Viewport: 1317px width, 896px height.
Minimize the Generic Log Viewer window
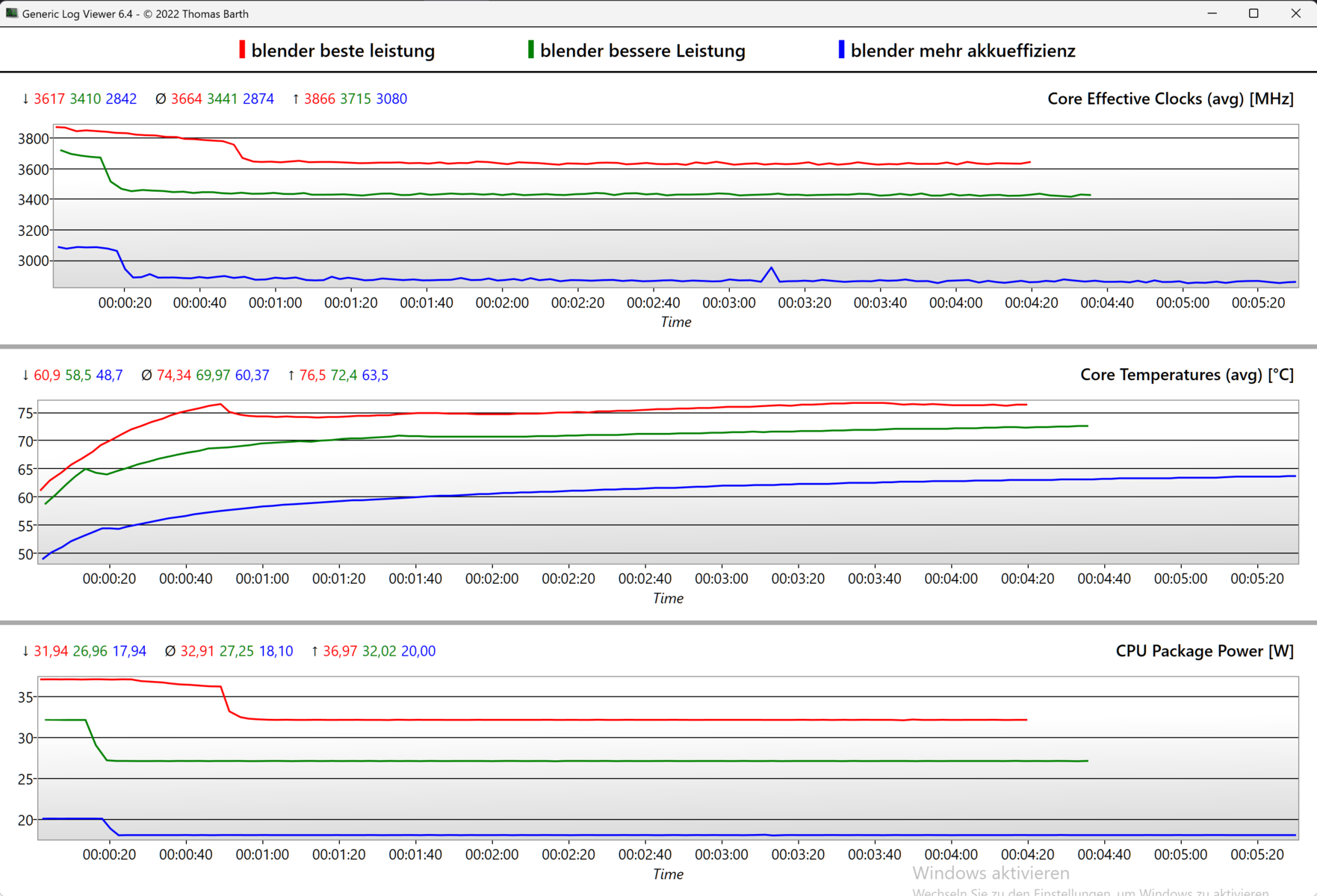[x=1212, y=13]
